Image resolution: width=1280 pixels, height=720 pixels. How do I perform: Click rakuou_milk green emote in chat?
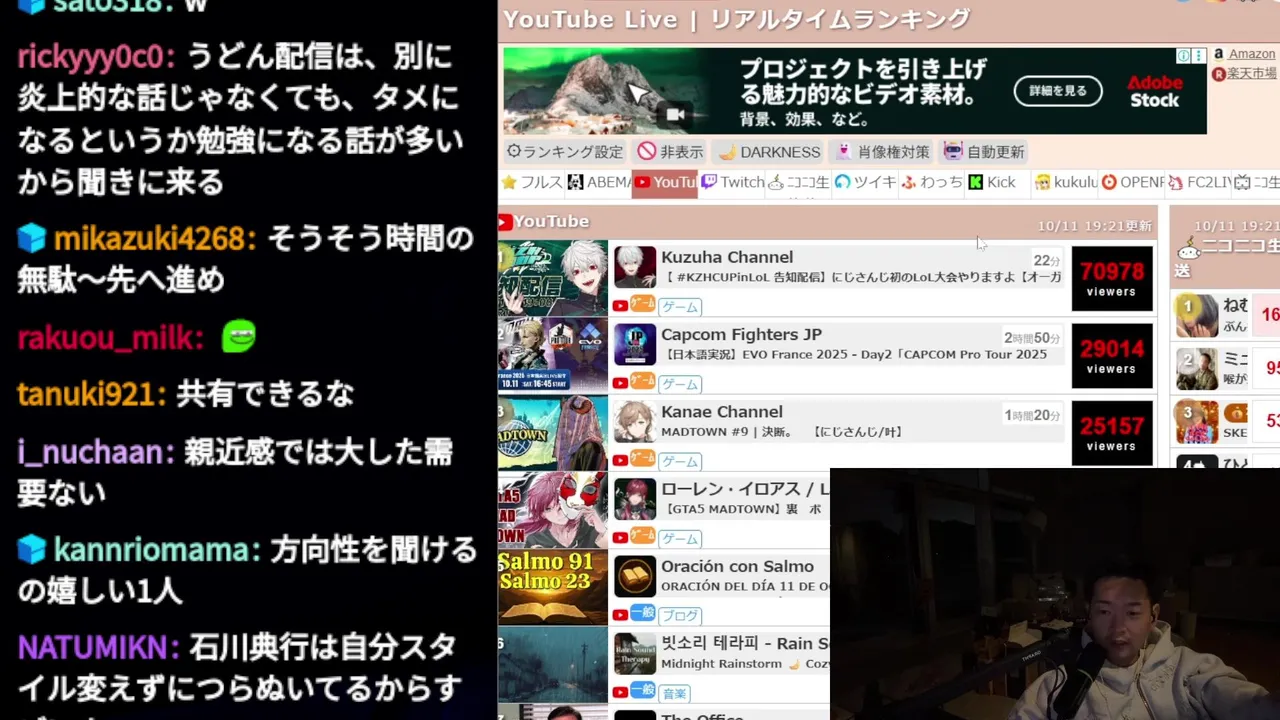coord(238,336)
